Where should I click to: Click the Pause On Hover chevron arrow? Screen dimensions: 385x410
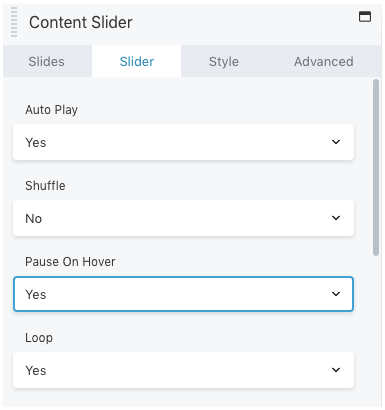coord(336,294)
